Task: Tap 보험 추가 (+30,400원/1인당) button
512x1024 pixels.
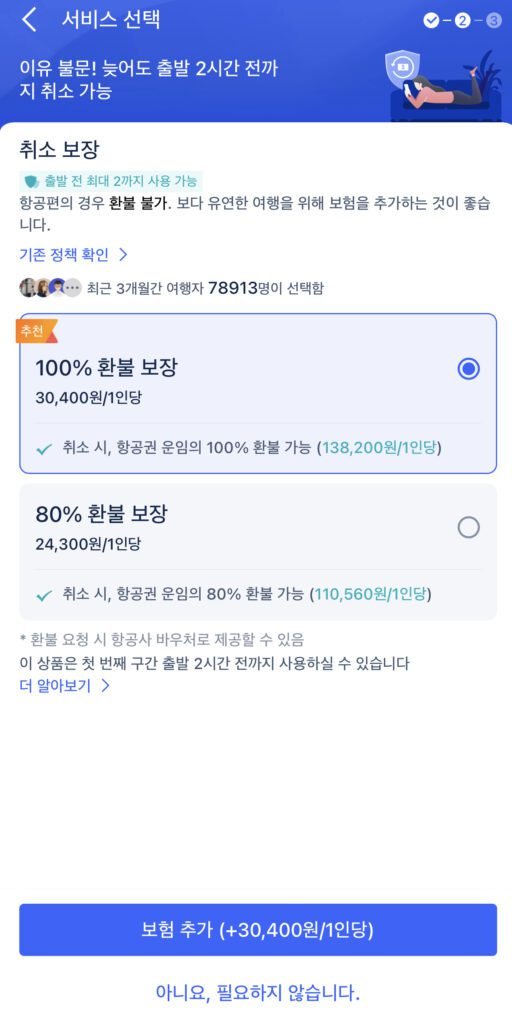Action: click(258, 930)
